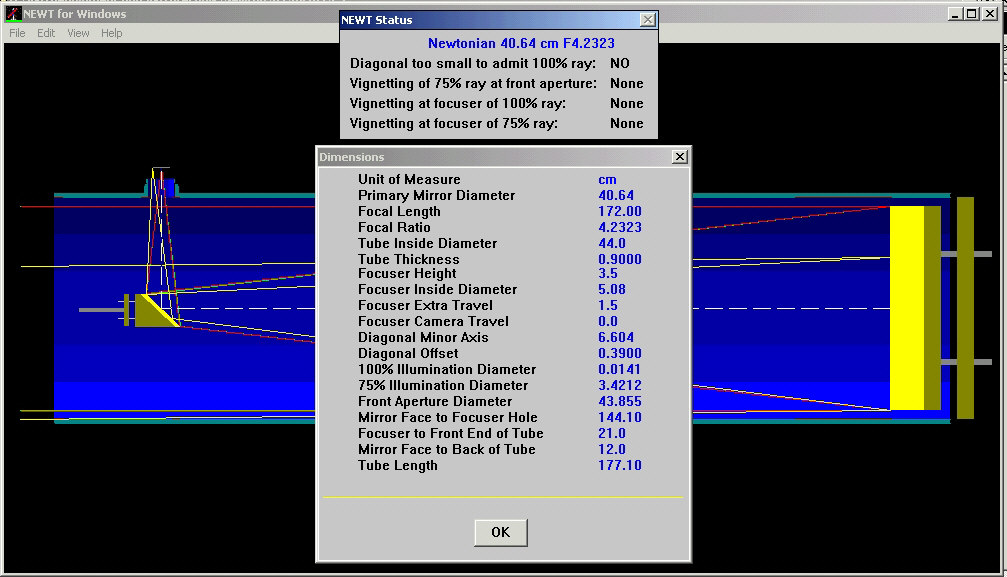This screenshot has height=577, width=1007.
Task: Click the 75% Illumination Diameter value 3.4212
Action: tap(620, 386)
